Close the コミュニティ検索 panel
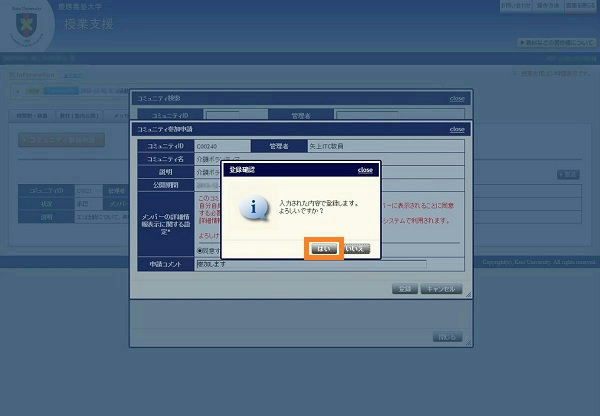600x416 pixels. pyautogui.click(x=457, y=98)
